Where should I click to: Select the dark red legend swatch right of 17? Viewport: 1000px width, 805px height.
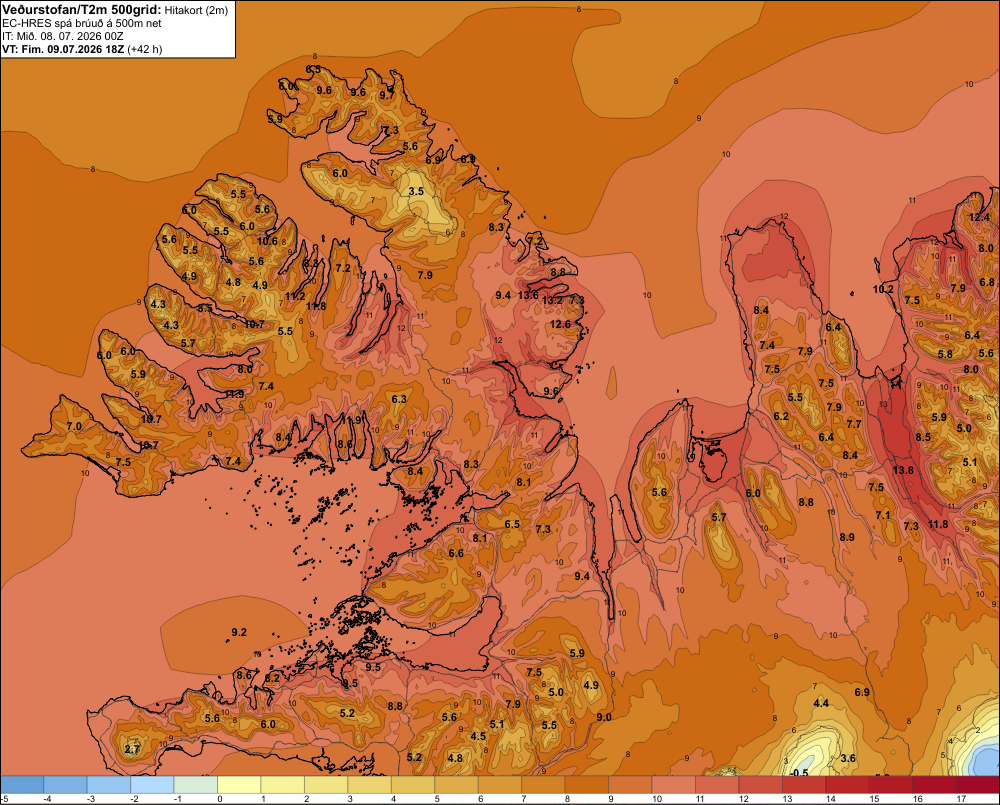tap(978, 785)
